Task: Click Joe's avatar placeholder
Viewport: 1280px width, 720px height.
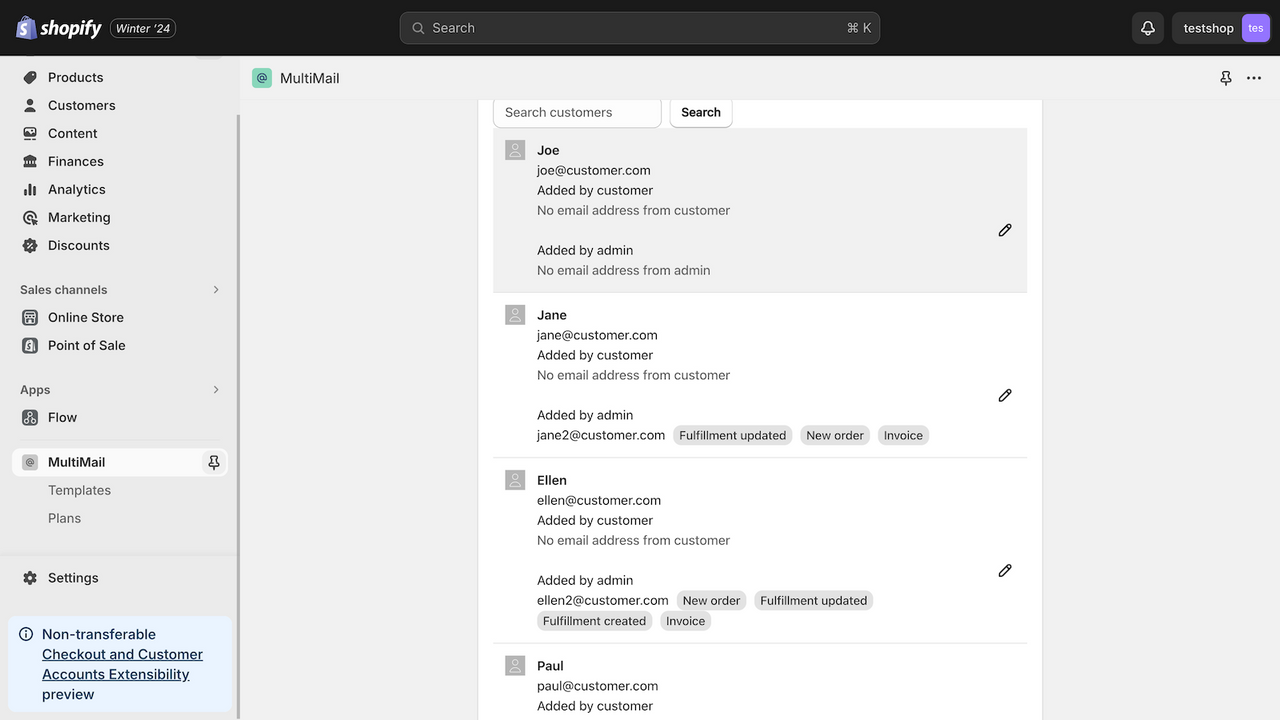Action: tap(515, 150)
